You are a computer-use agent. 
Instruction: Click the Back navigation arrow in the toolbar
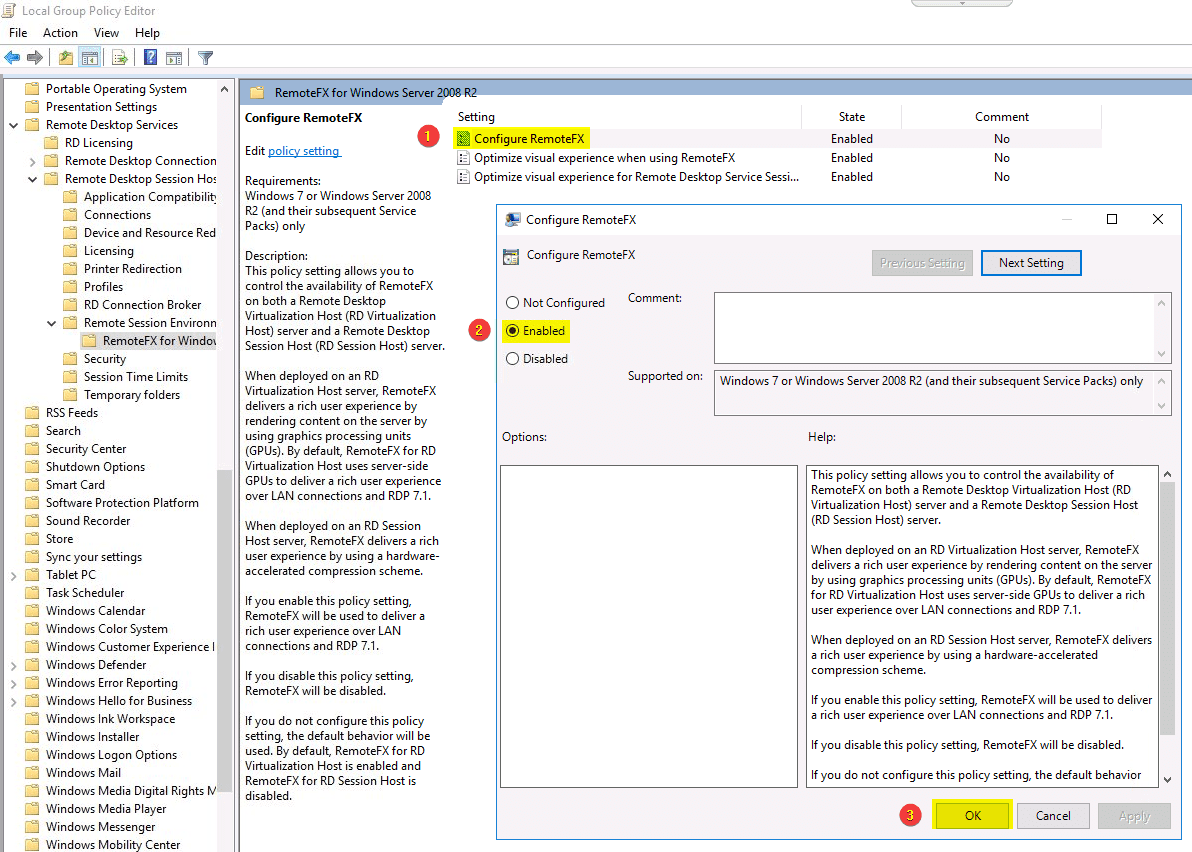(x=12, y=57)
